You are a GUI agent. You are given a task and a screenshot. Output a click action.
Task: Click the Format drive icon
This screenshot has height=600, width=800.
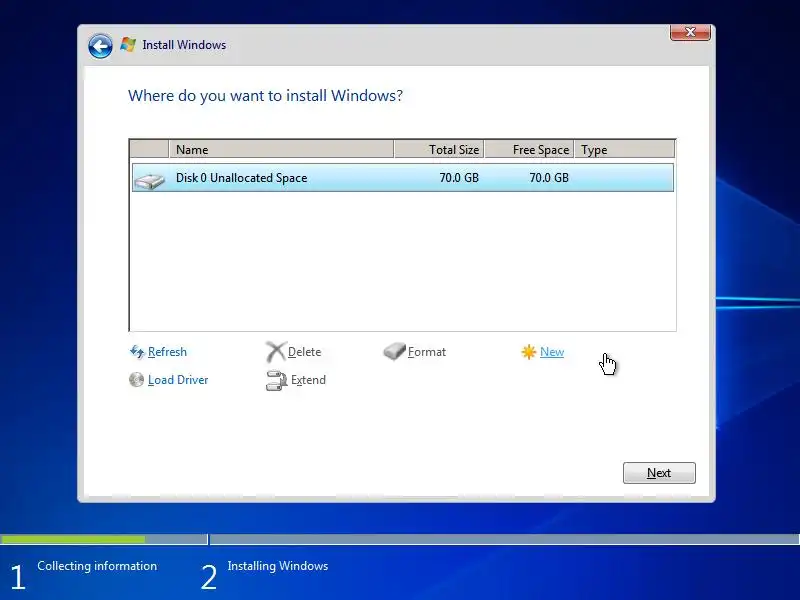(394, 351)
